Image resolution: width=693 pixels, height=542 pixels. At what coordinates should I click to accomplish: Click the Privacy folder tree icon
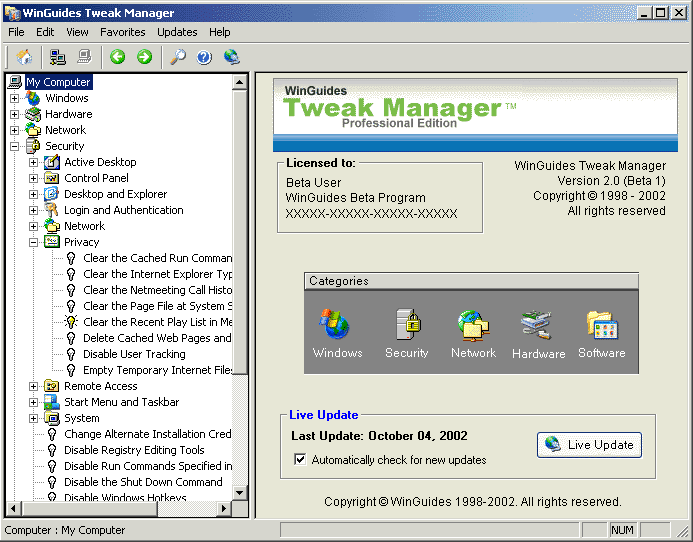click(52, 242)
